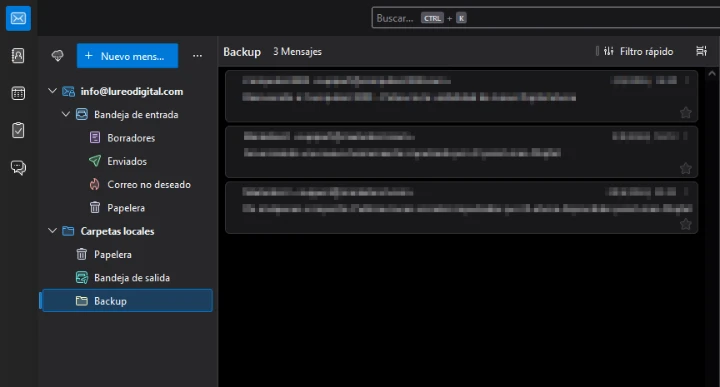Select the Backup folder
This screenshot has height=387, width=720.
(127, 301)
